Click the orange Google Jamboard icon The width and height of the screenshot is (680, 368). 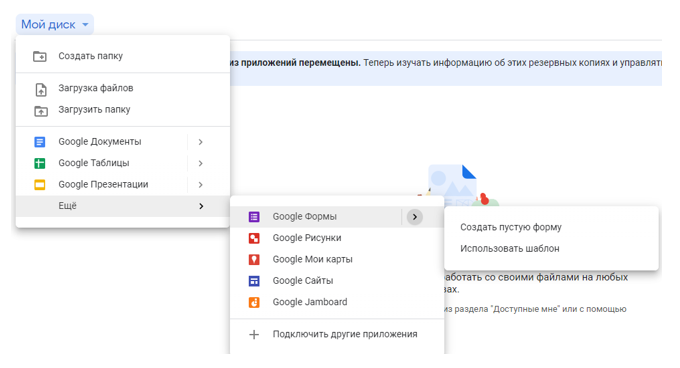click(x=254, y=302)
